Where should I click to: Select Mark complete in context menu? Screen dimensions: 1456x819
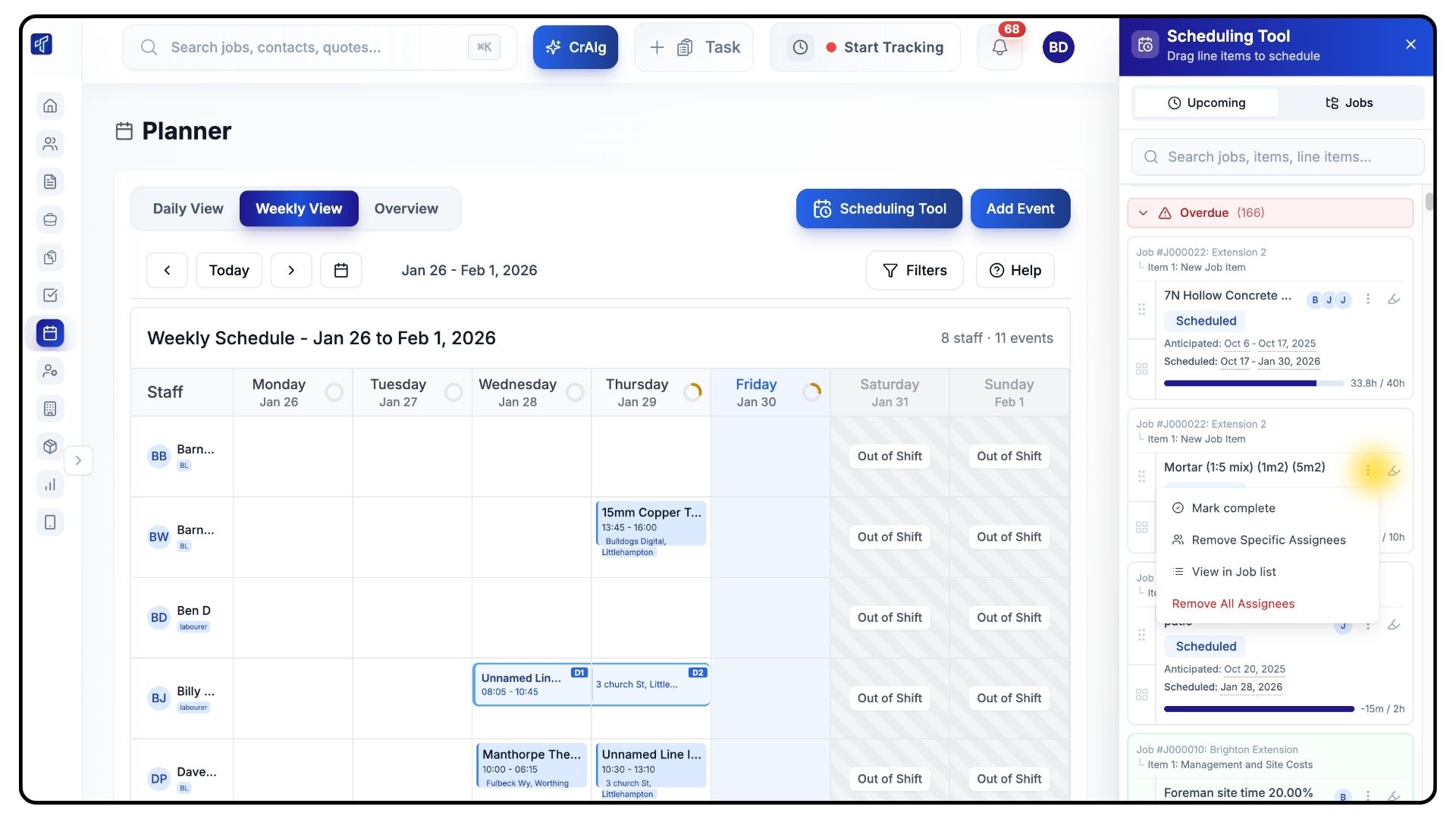pyautogui.click(x=1233, y=508)
